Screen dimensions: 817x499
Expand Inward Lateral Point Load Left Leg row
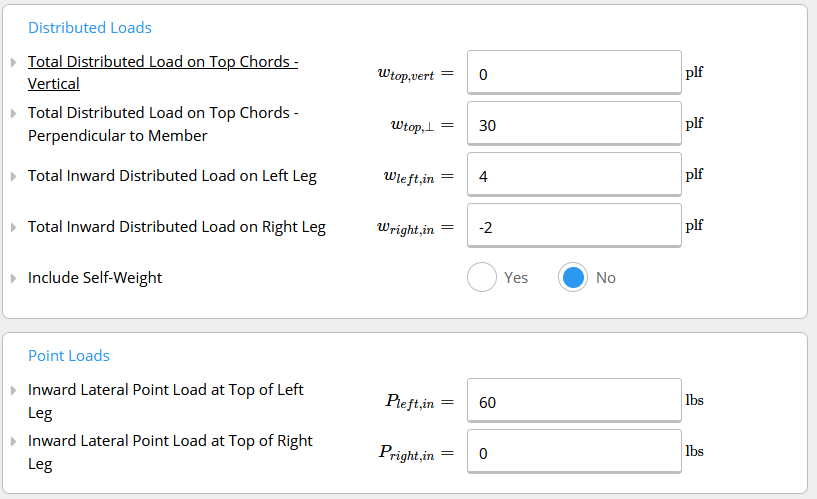point(13,391)
